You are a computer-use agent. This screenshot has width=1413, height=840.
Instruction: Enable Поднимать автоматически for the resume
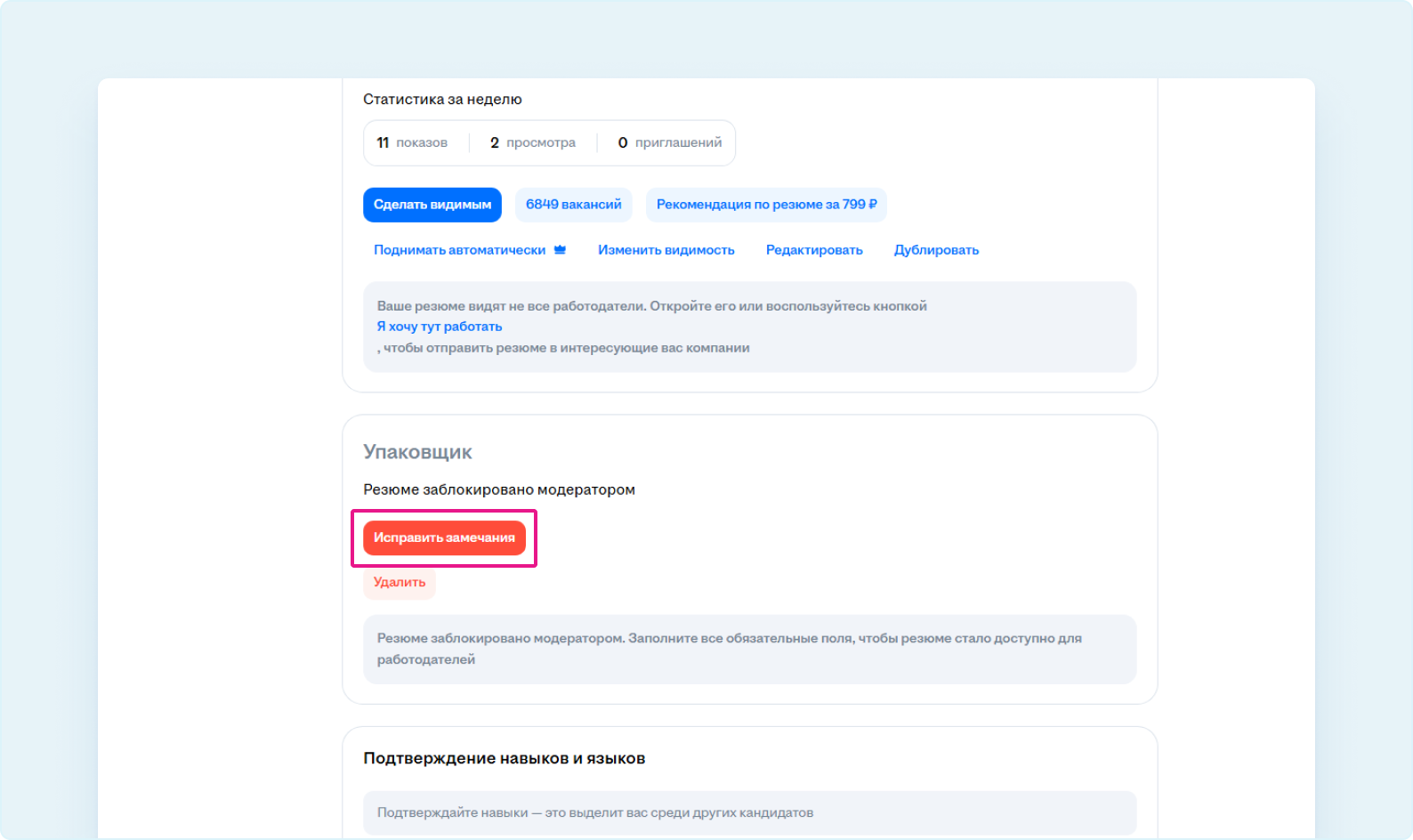pos(459,250)
